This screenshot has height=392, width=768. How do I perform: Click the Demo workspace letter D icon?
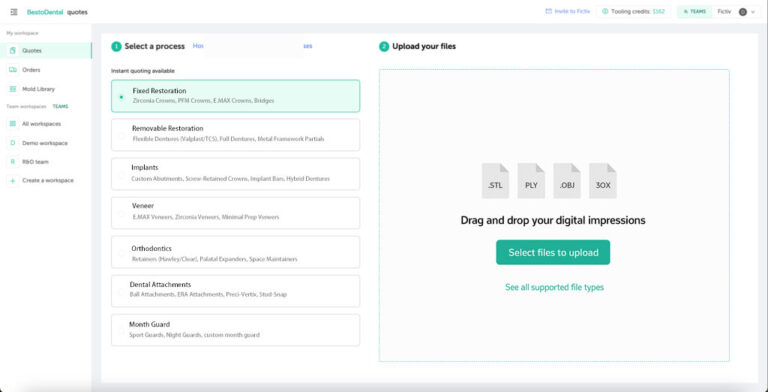(x=13, y=143)
